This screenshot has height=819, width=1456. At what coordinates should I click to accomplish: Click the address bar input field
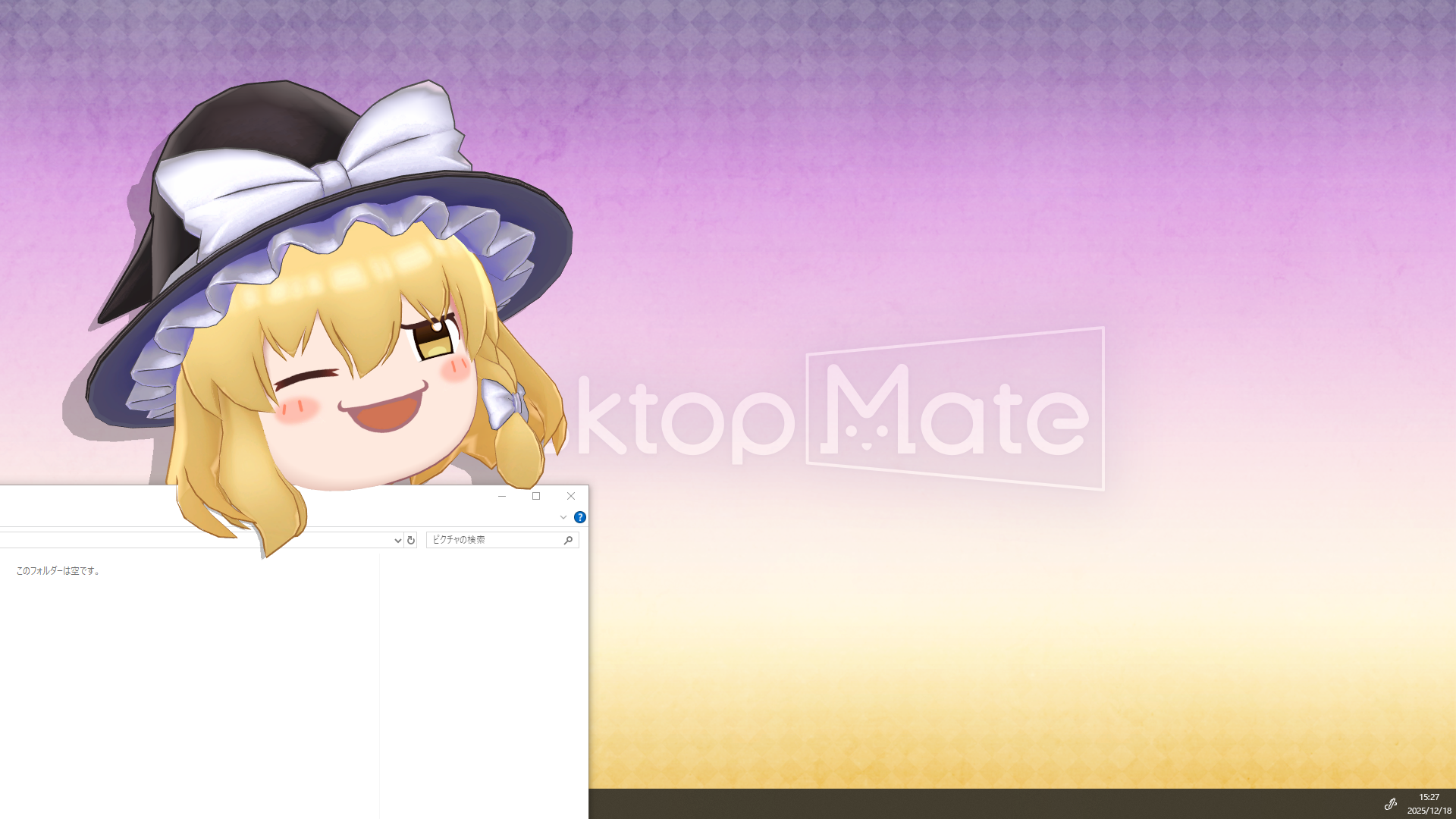pos(227,540)
